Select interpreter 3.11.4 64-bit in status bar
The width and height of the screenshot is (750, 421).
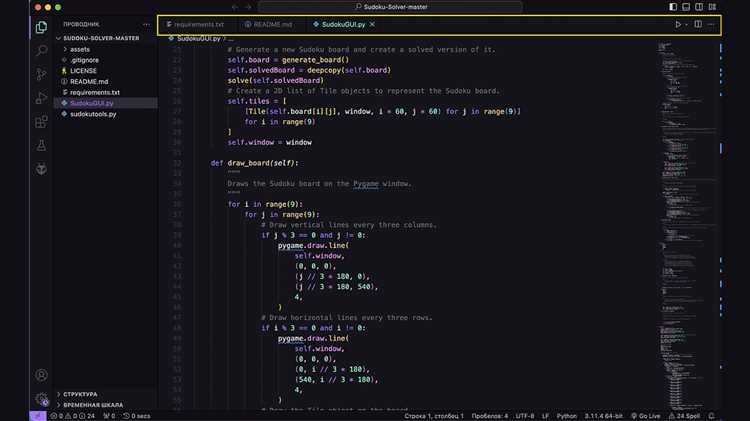tap(603, 416)
